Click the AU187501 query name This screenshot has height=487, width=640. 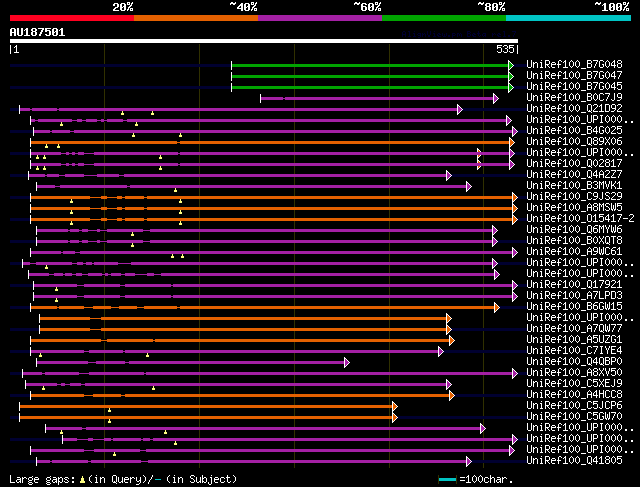click(37, 32)
